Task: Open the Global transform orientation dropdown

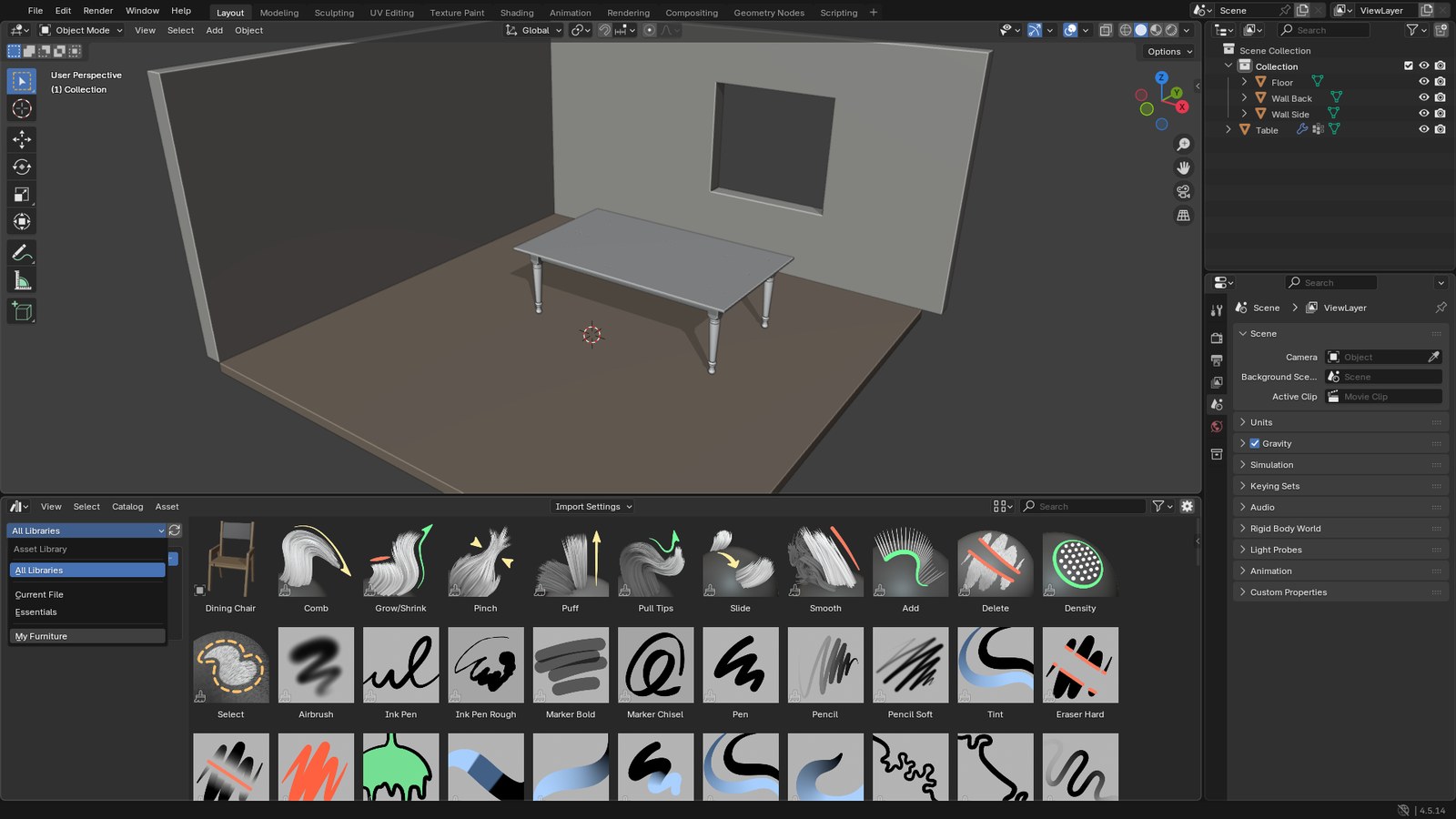Action: point(535,30)
